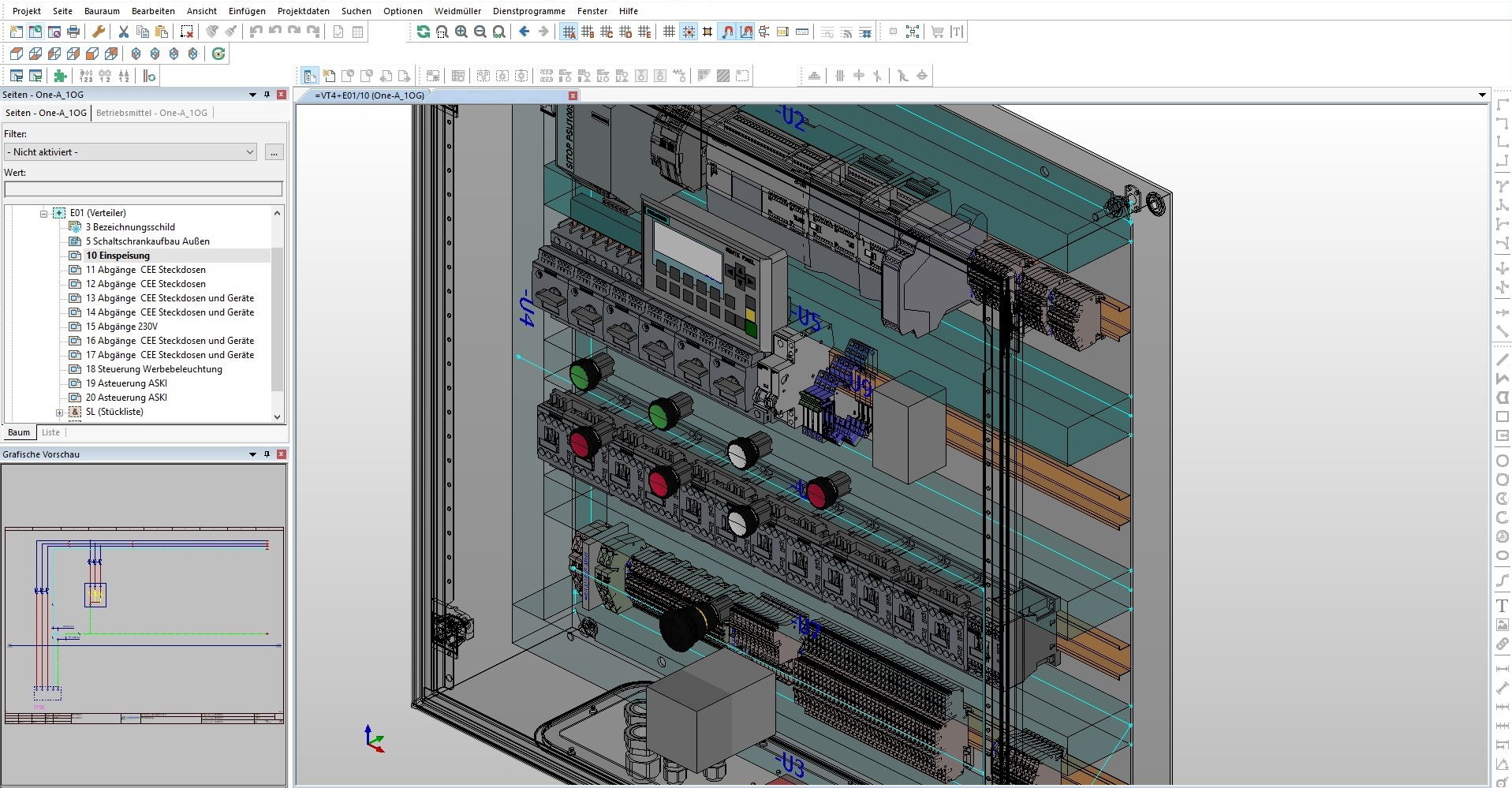
Task: Select the circle drawing tool icon
Action: click(x=1502, y=461)
